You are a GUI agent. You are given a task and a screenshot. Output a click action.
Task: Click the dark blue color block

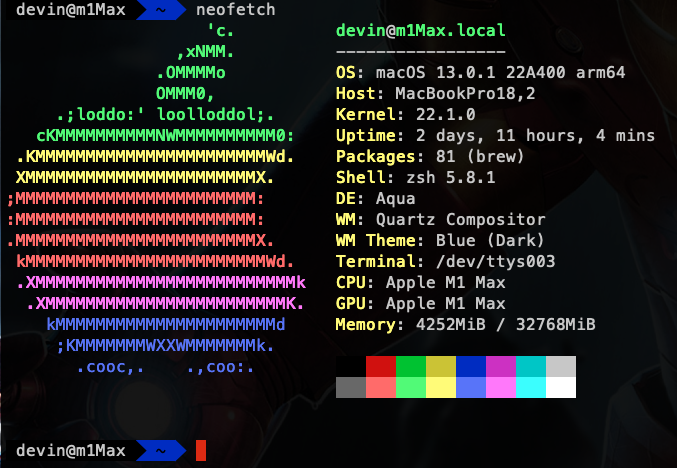tap(471, 367)
